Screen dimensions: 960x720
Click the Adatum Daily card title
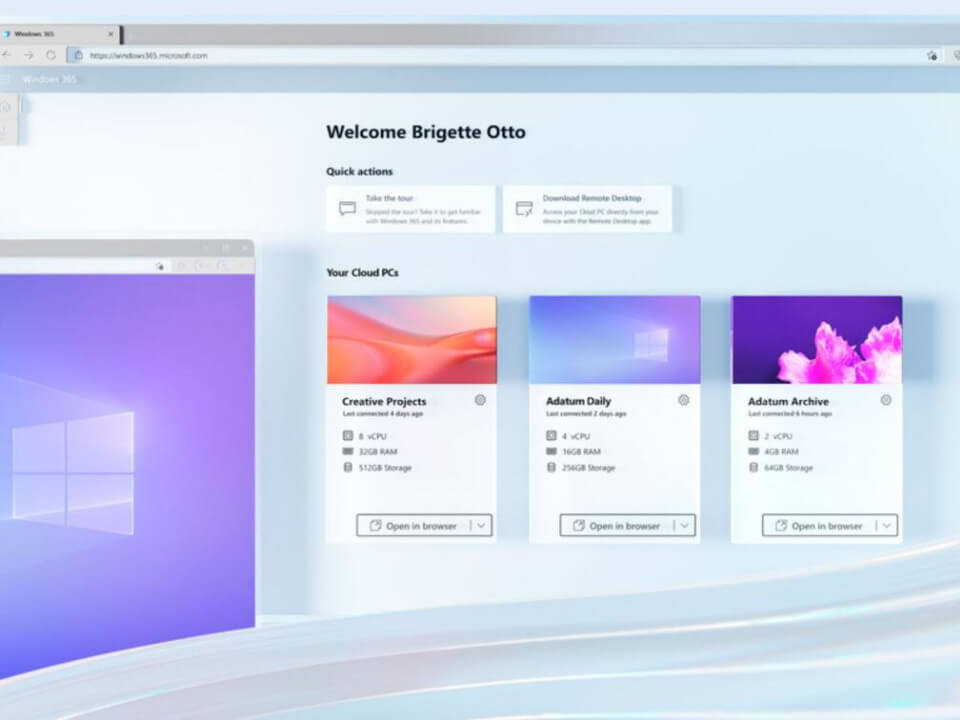click(x=579, y=401)
